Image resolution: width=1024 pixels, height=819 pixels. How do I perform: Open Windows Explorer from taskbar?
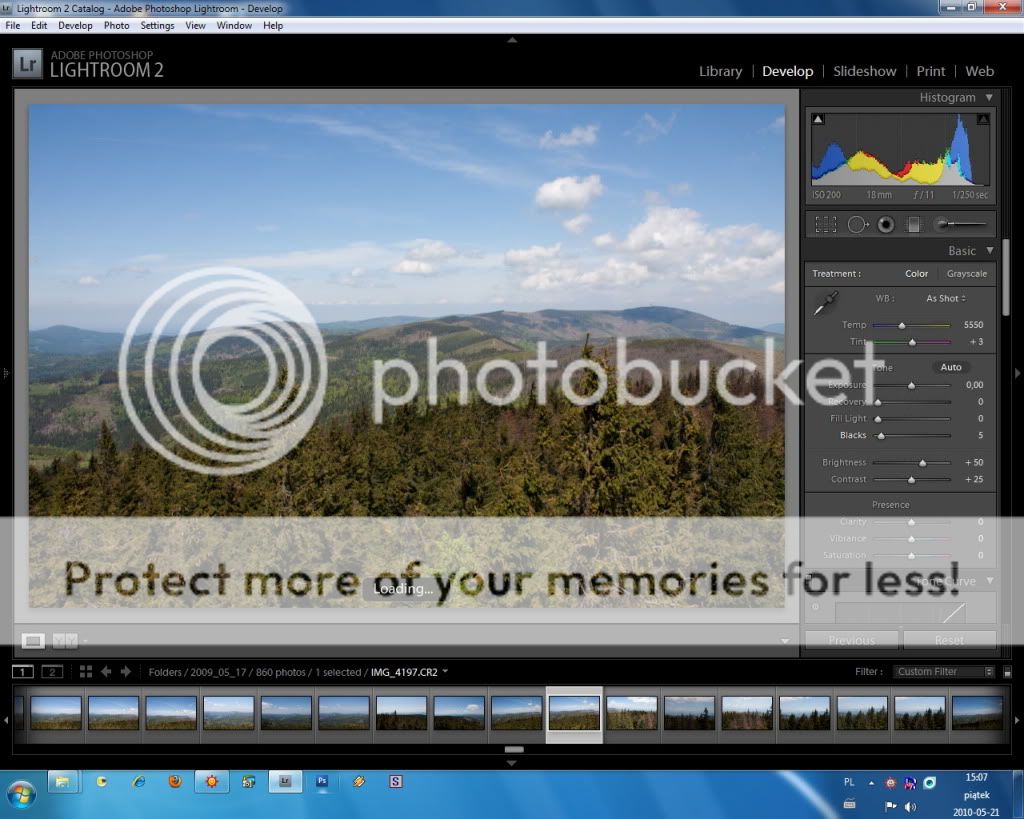click(63, 782)
